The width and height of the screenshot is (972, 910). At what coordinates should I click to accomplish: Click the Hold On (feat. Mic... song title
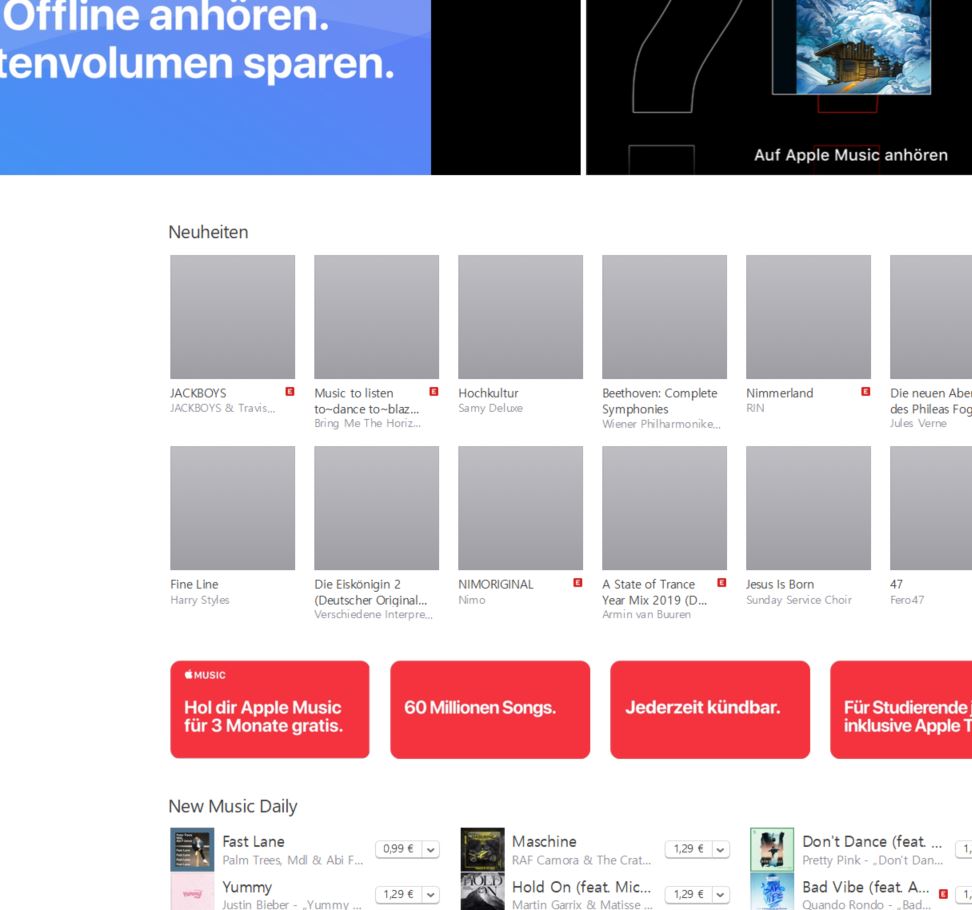tap(581, 887)
